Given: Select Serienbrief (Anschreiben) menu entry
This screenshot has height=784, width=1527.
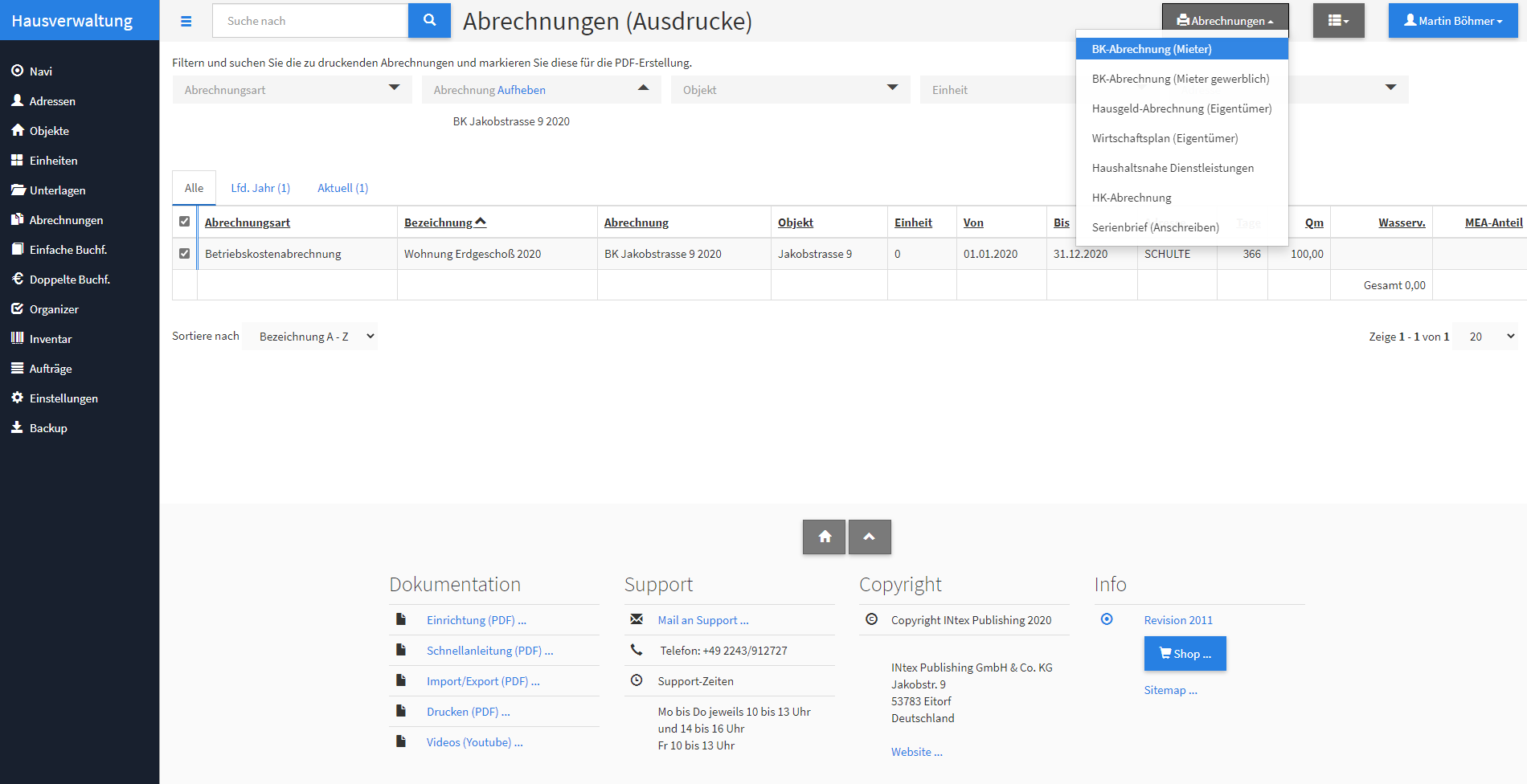Looking at the screenshot, I should pyautogui.click(x=1181, y=227).
